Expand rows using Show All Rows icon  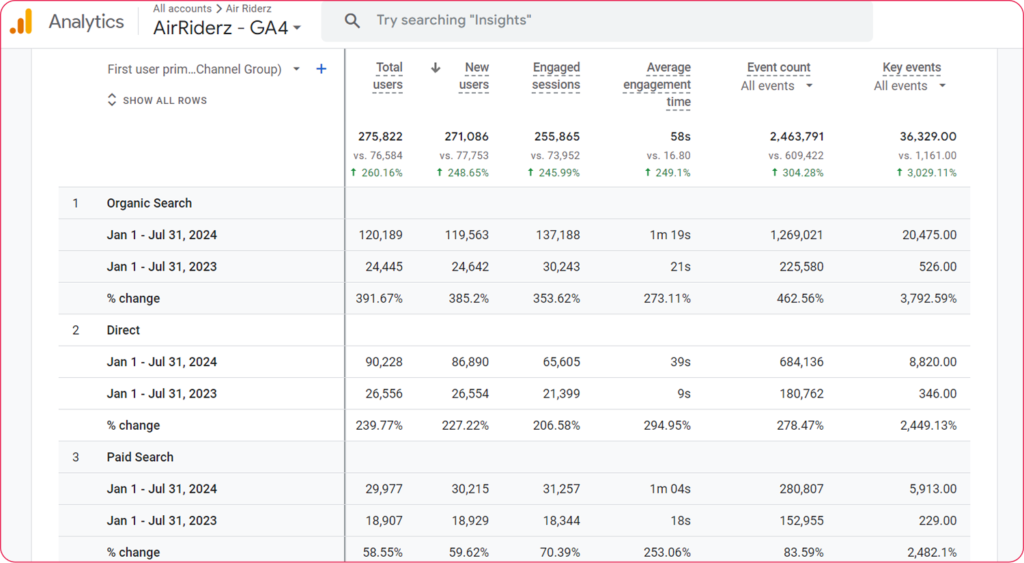tap(112, 100)
